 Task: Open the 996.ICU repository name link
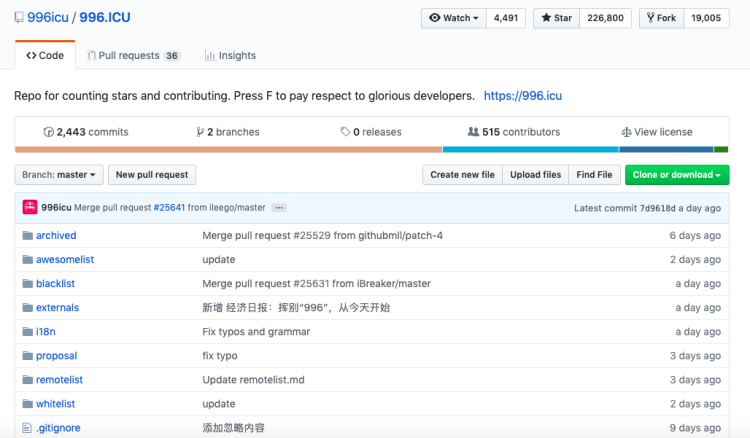click(105, 17)
